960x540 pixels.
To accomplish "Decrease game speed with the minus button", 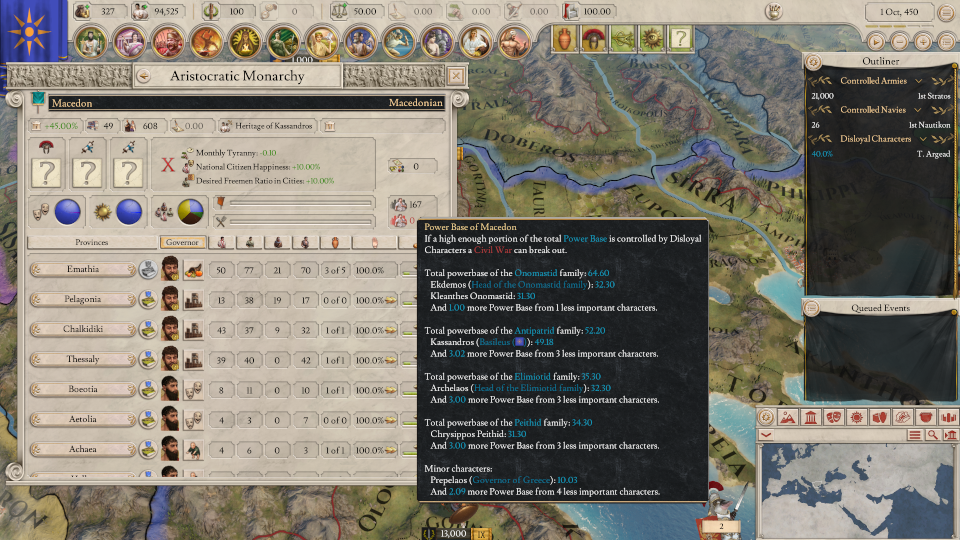I will point(899,42).
